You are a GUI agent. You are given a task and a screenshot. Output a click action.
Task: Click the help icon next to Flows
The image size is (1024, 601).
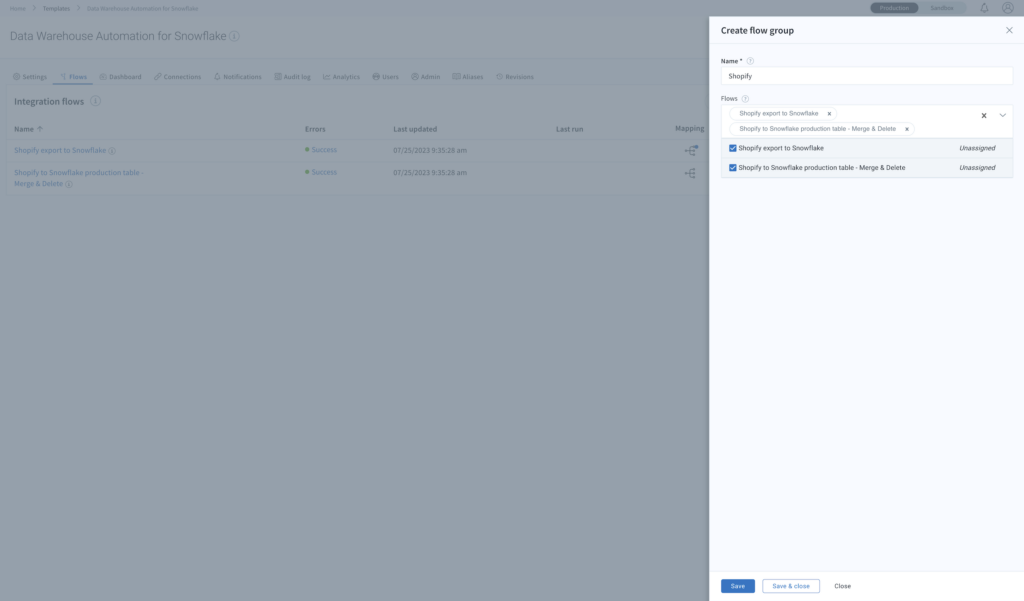(x=745, y=99)
